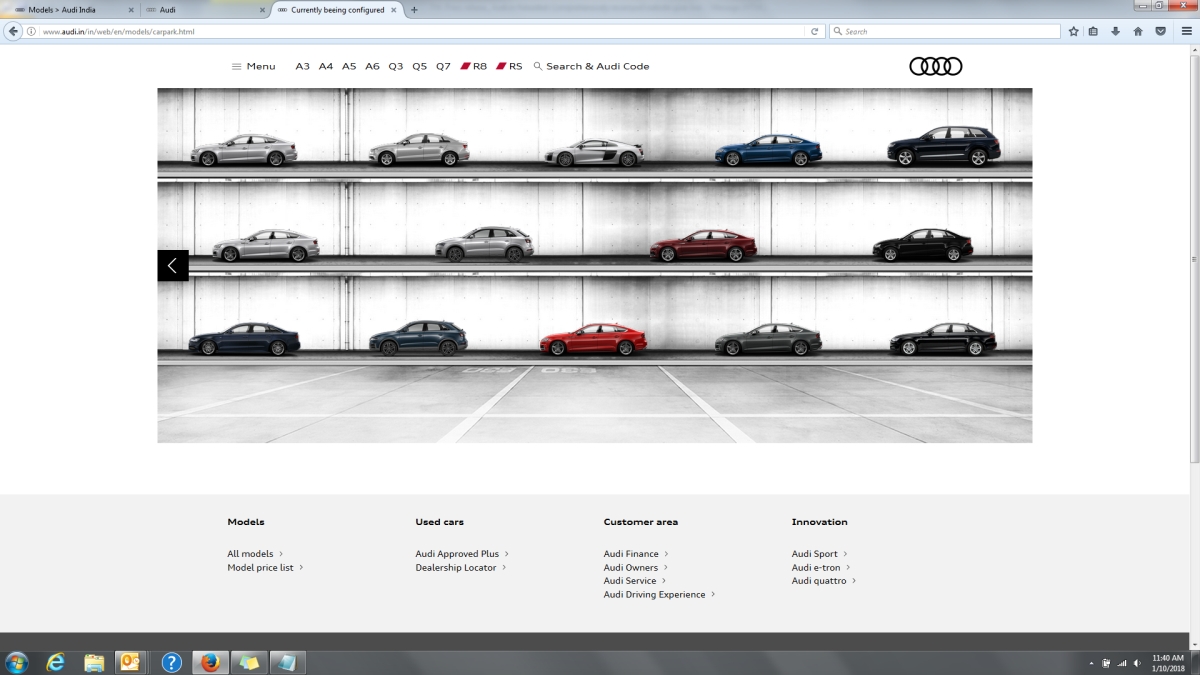The image size is (1200, 675).
Task: Switch to Firefox in the taskbar
Action: (x=209, y=662)
